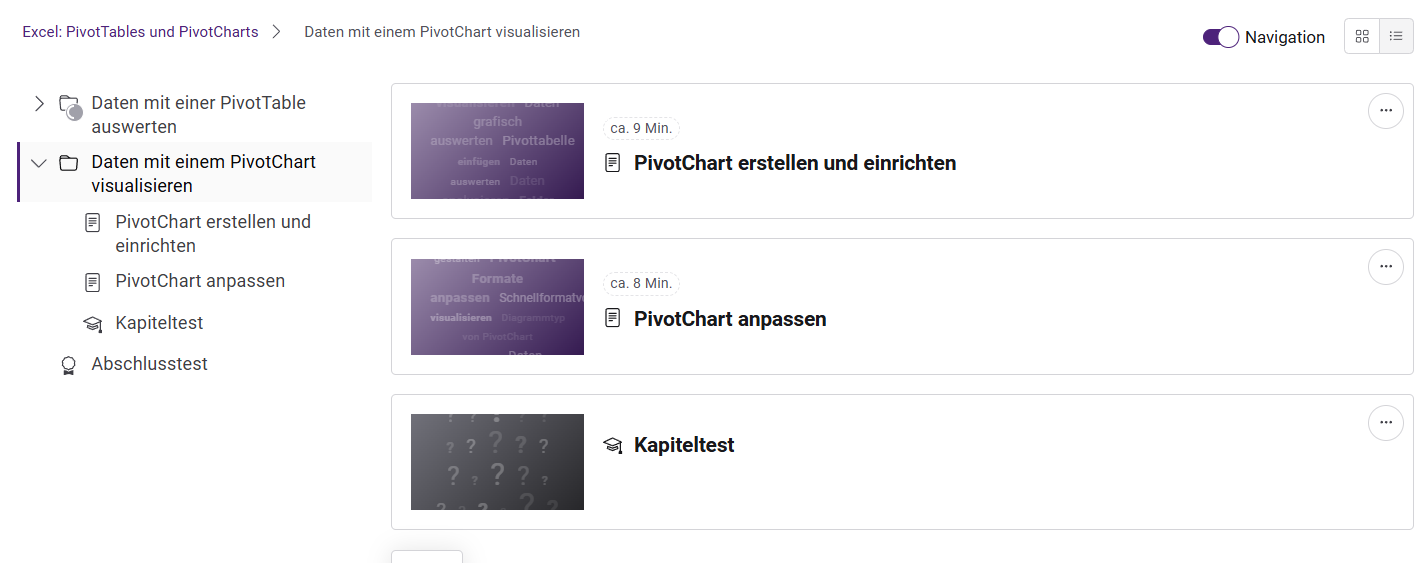Image resolution: width=1422 pixels, height=588 pixels.
Task: Click award ribbon icon beside Abschlusstest
Action: pyautogui.click(x=69, y=365)
